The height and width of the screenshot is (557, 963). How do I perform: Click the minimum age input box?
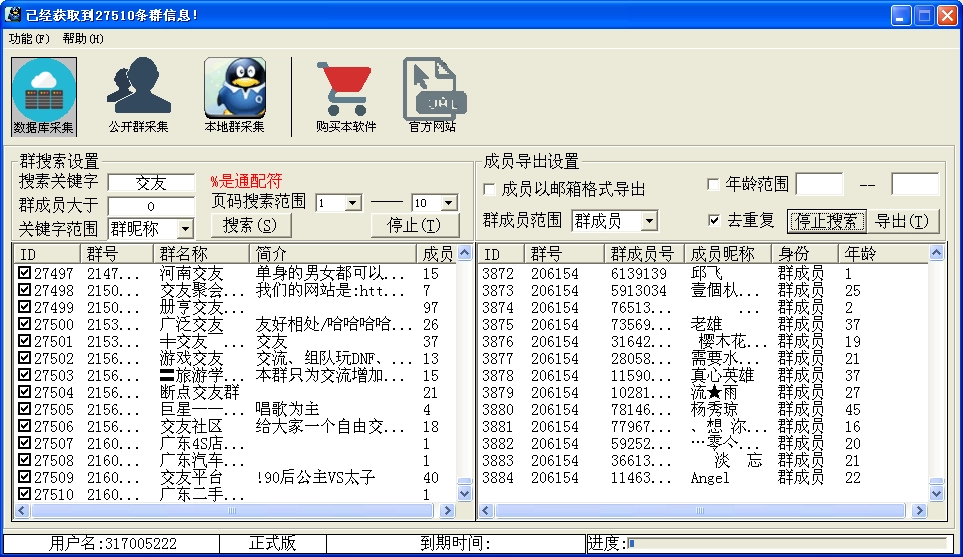[x=820, y=184]
